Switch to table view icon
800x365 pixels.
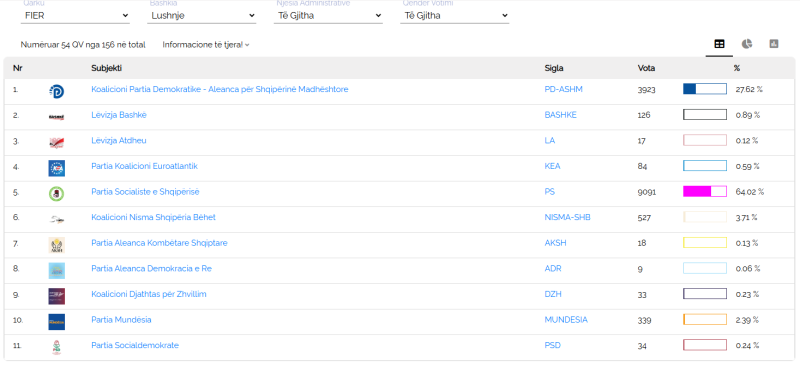[719, 44]
